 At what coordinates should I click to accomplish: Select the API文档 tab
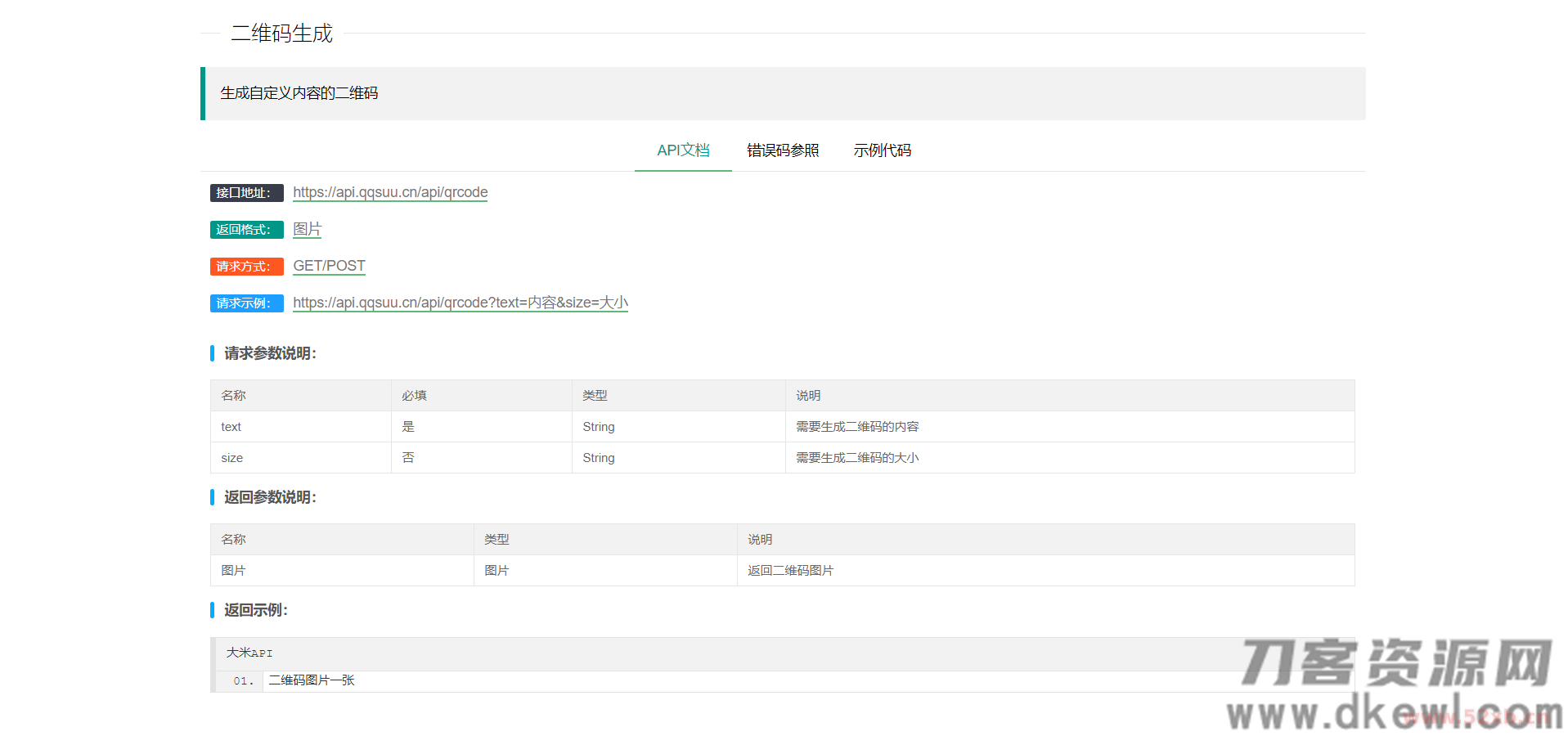(682, 150)
